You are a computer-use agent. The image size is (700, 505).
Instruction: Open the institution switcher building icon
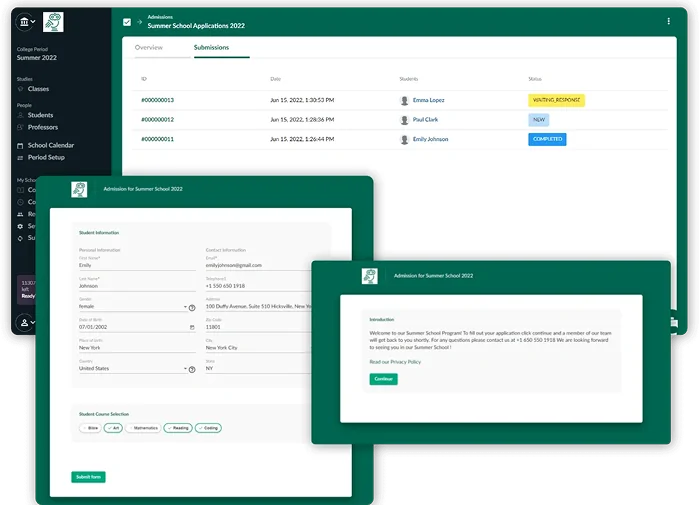point(24,22)
